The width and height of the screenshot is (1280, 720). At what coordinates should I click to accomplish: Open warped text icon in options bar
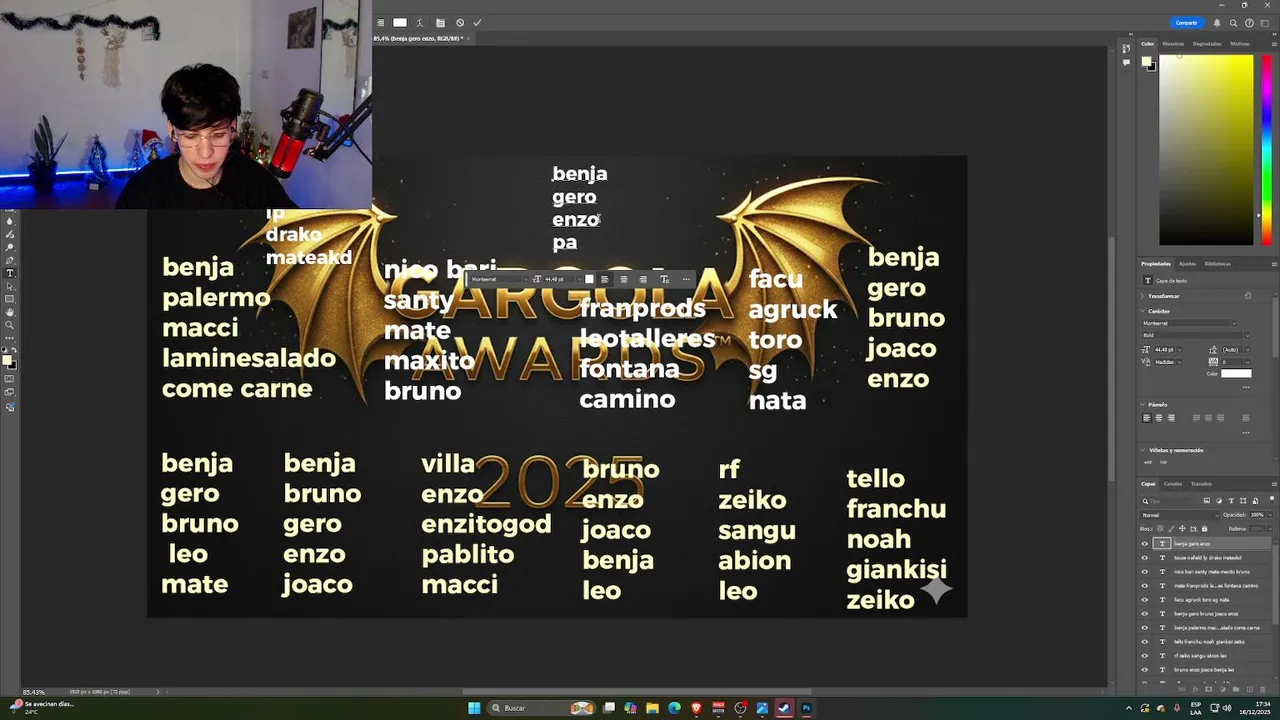click(420, 22)
